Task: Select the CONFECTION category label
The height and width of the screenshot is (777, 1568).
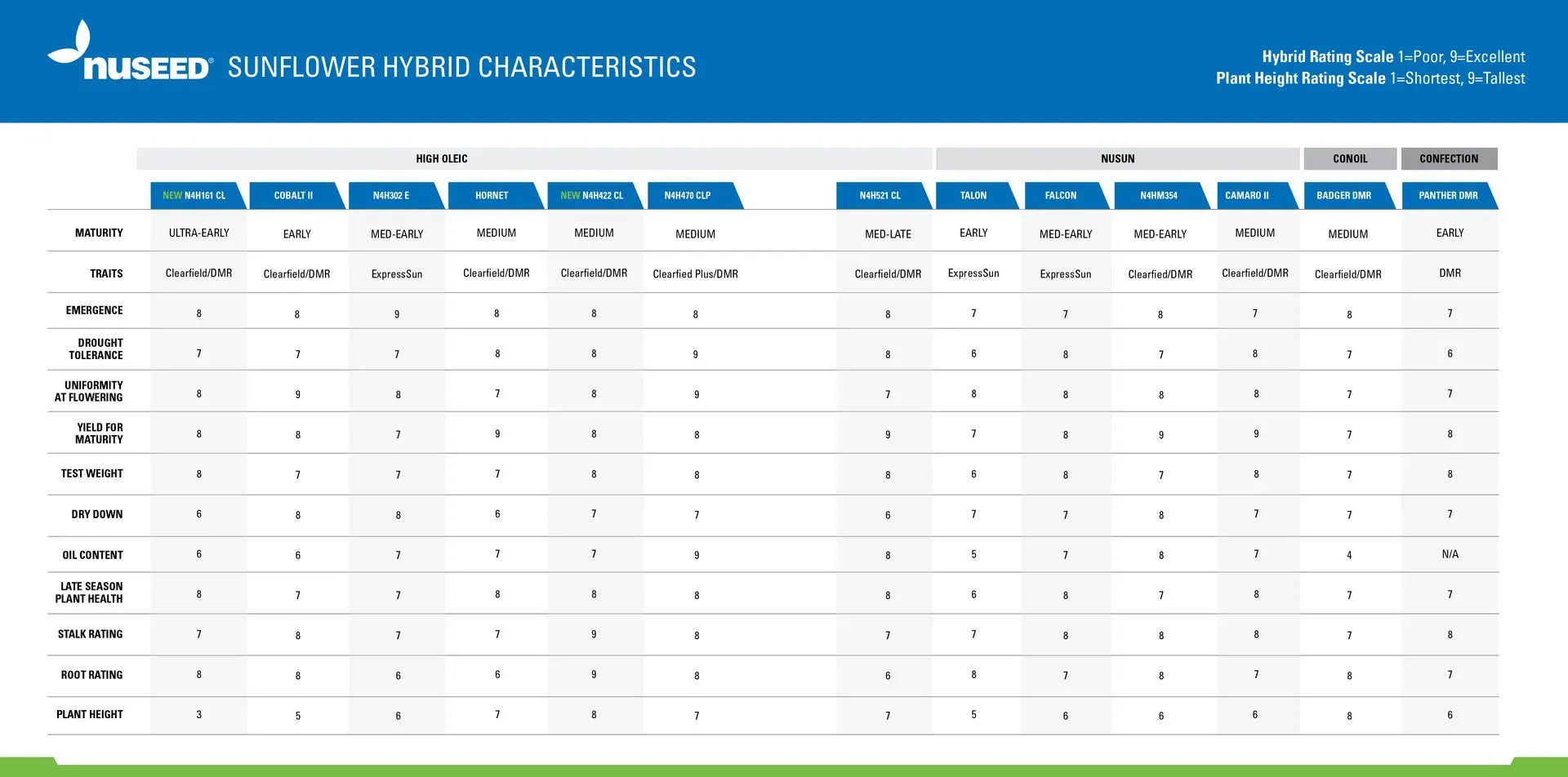Action: click(x=1449, y=159)
